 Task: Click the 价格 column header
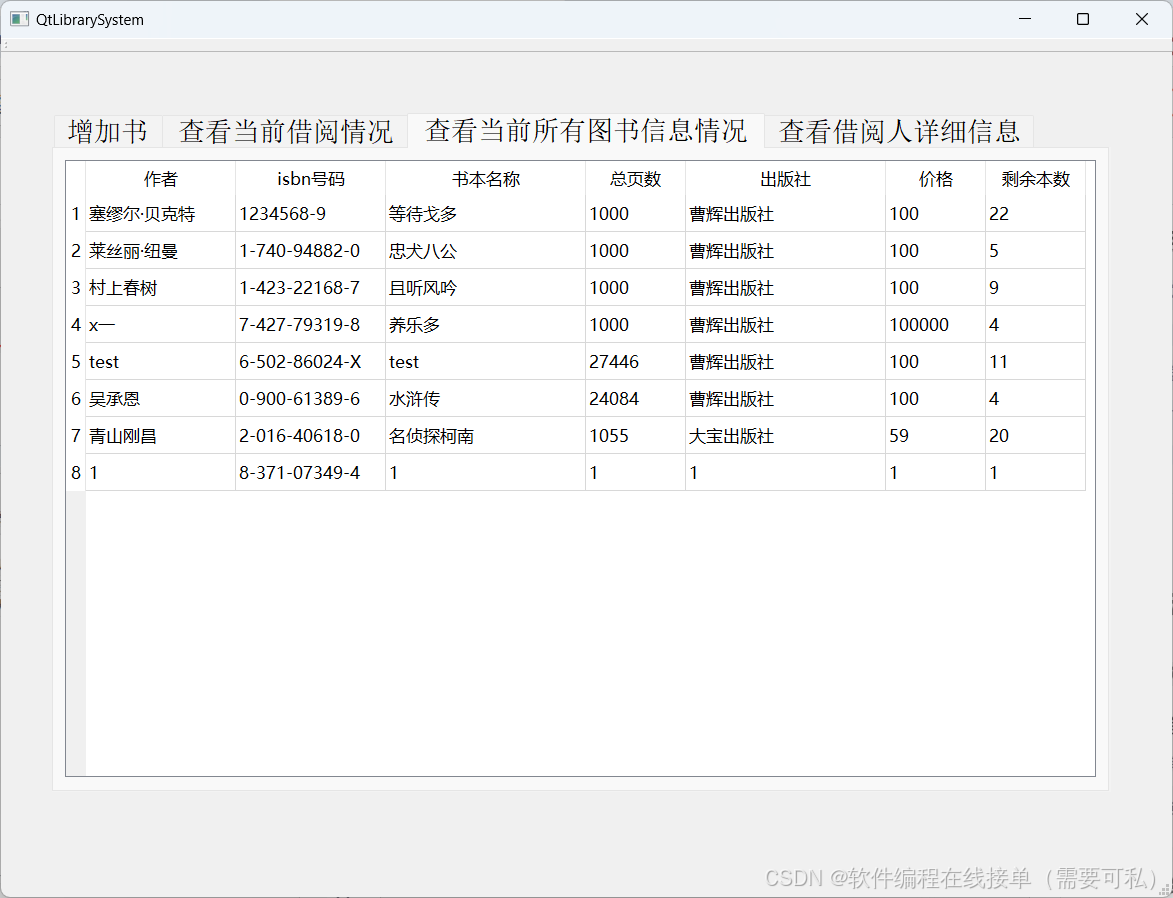935,179
